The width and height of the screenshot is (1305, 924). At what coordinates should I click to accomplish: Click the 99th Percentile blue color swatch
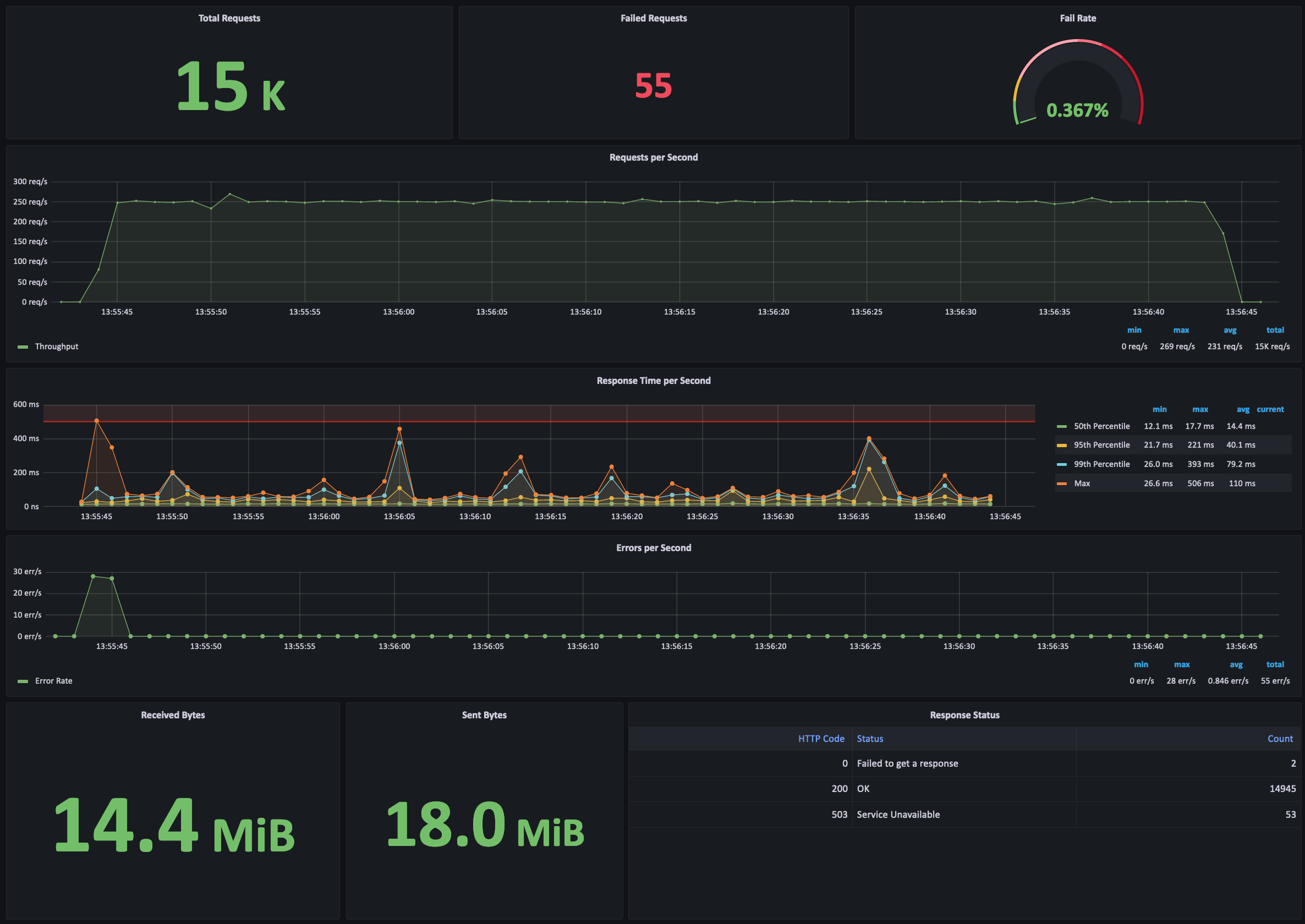(x=1061, y=465)
